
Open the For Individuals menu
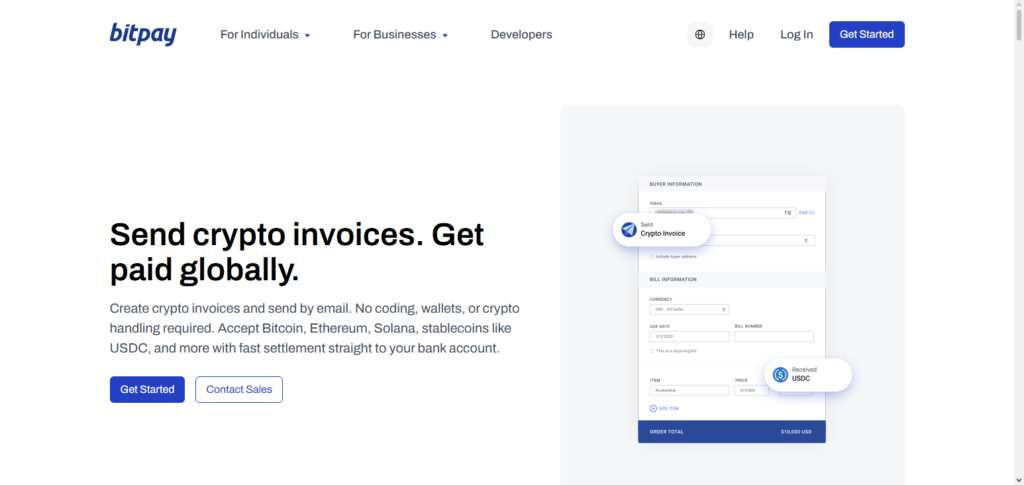[x=265, y=35]
